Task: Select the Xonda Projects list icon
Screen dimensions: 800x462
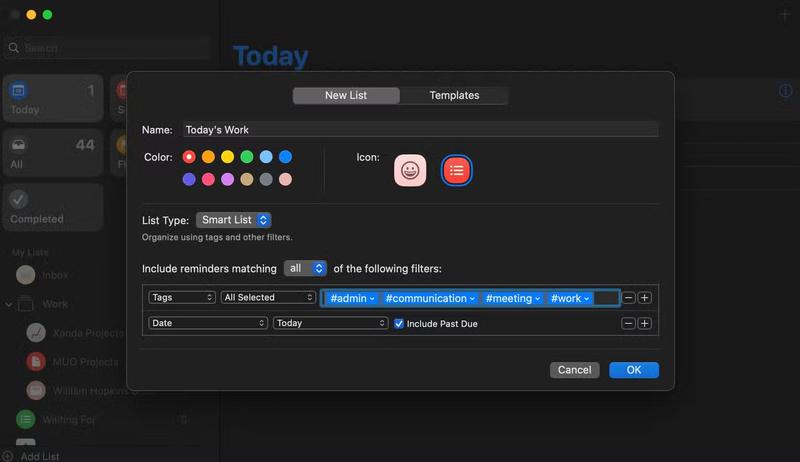Action: point(36,333)
